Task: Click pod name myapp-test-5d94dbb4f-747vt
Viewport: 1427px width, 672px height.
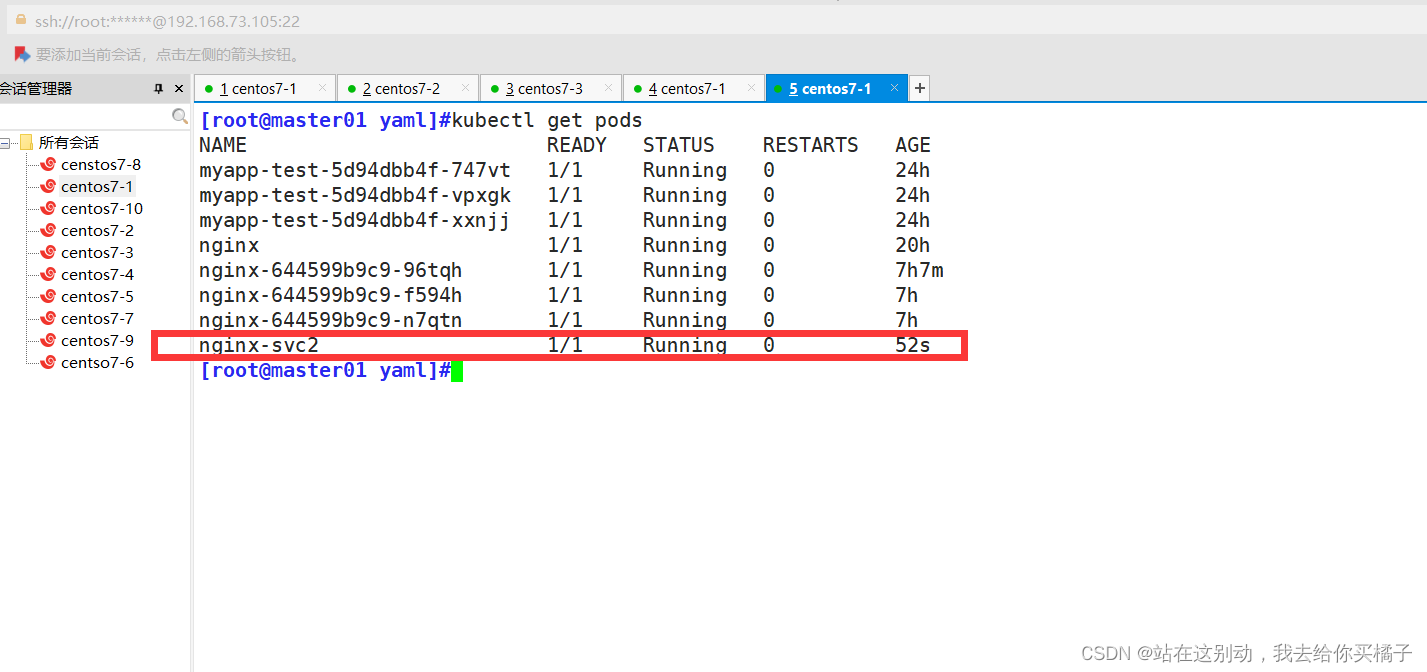Action: point(355,170)
